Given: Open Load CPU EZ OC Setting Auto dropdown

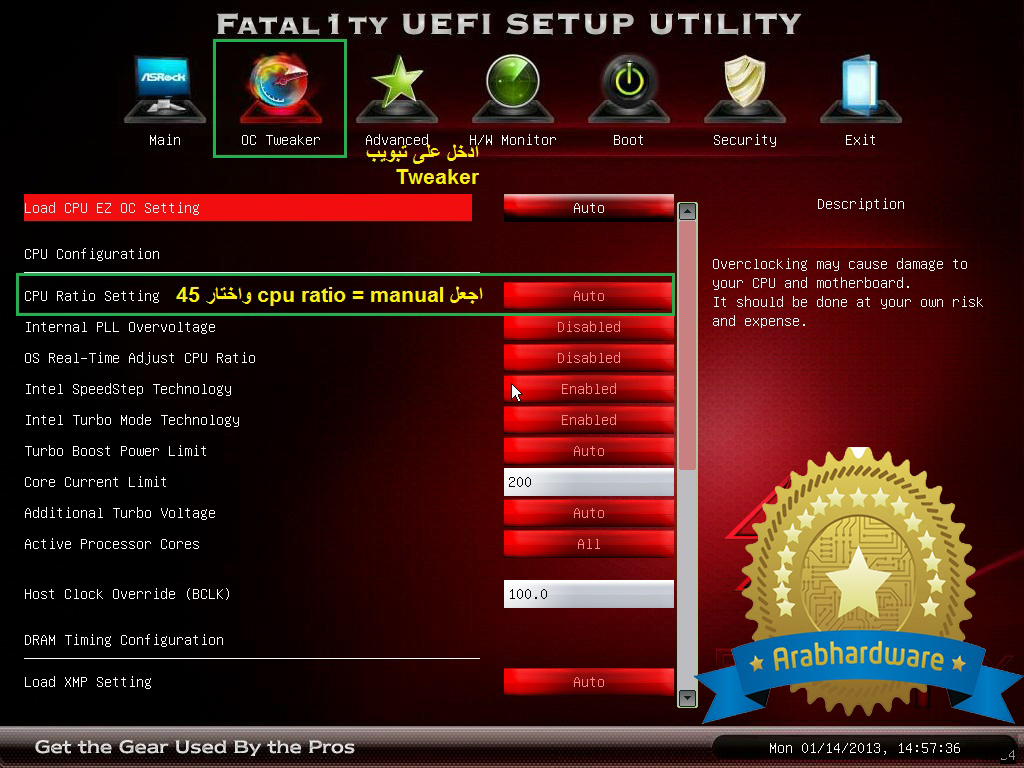Looking at the screenshot, I should point(588,208).
